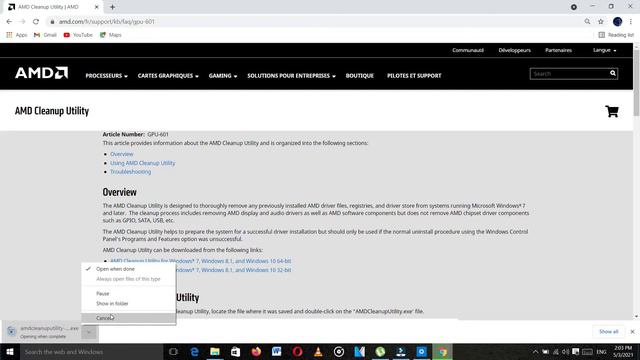Click the AMD logo
The width and height of the screenshot is (640, 360).
(x=42, y=73)
